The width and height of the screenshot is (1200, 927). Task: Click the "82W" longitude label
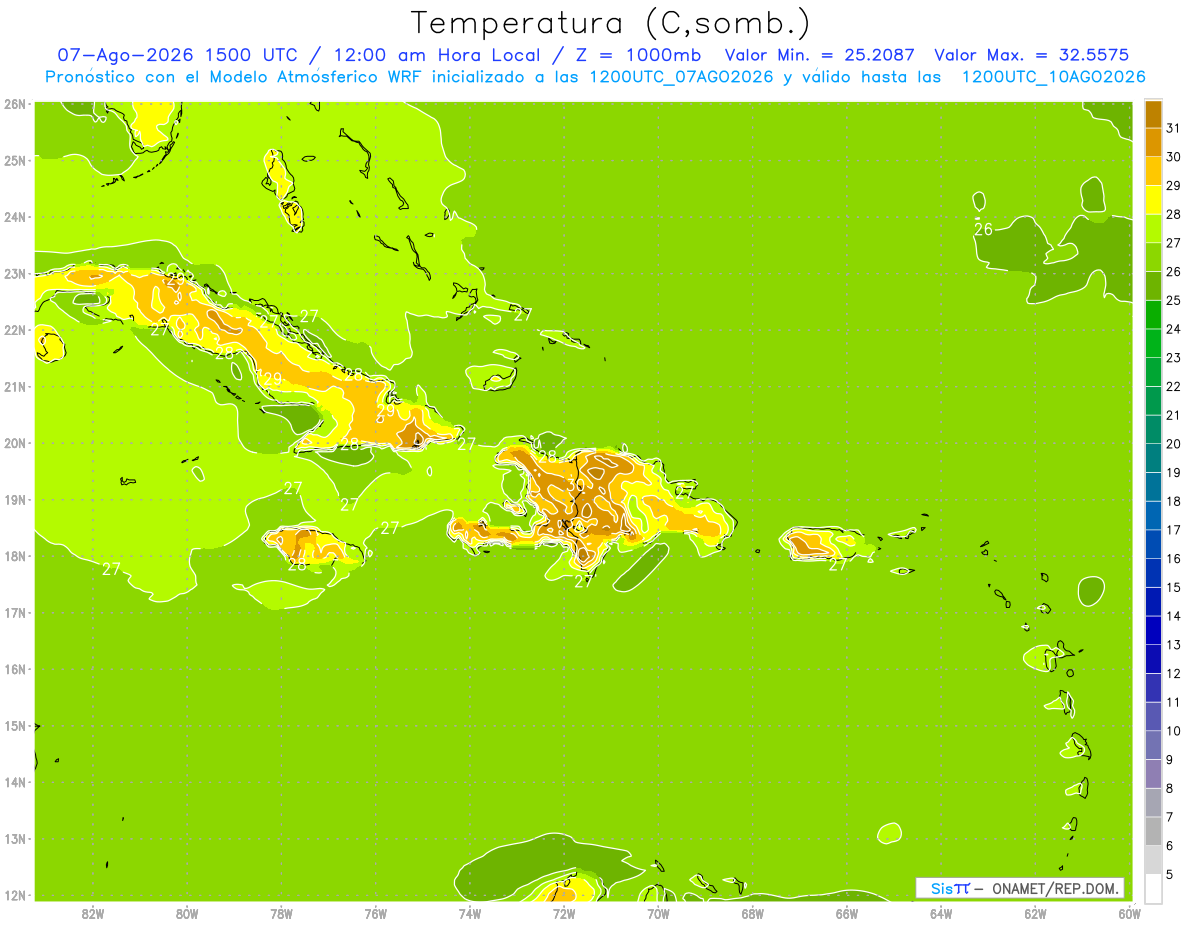(x=93, y=913)
